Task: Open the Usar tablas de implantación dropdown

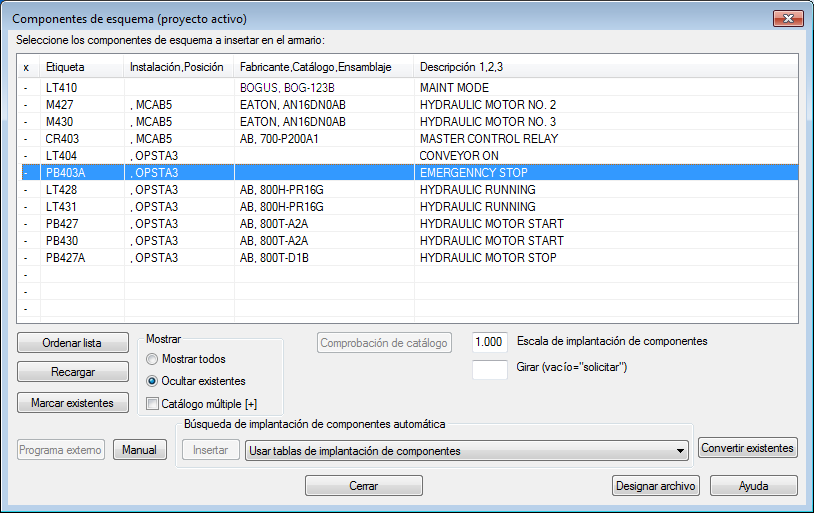Action: (467, 451)
